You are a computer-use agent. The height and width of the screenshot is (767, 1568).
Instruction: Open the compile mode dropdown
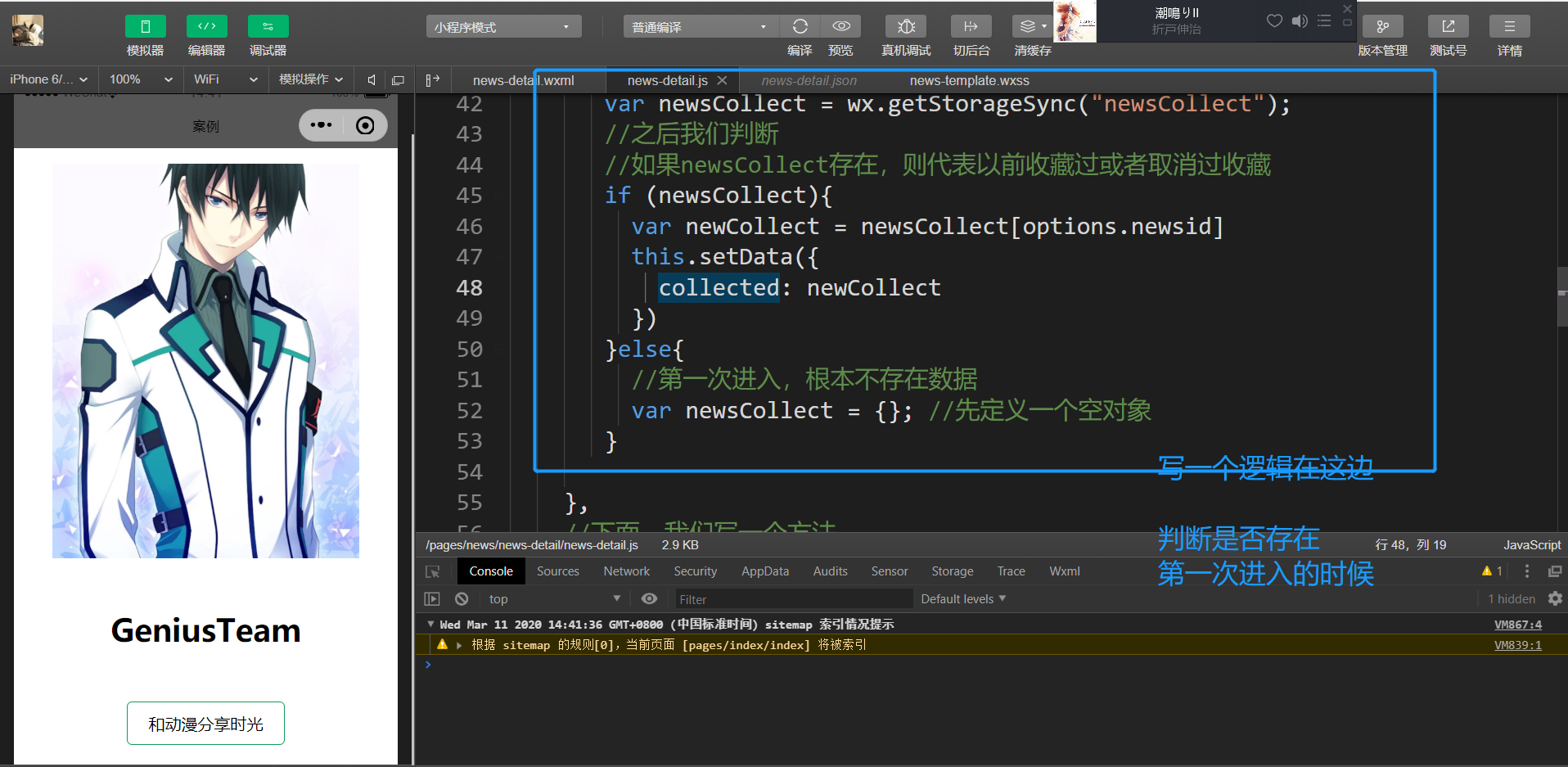coord(701,27)
